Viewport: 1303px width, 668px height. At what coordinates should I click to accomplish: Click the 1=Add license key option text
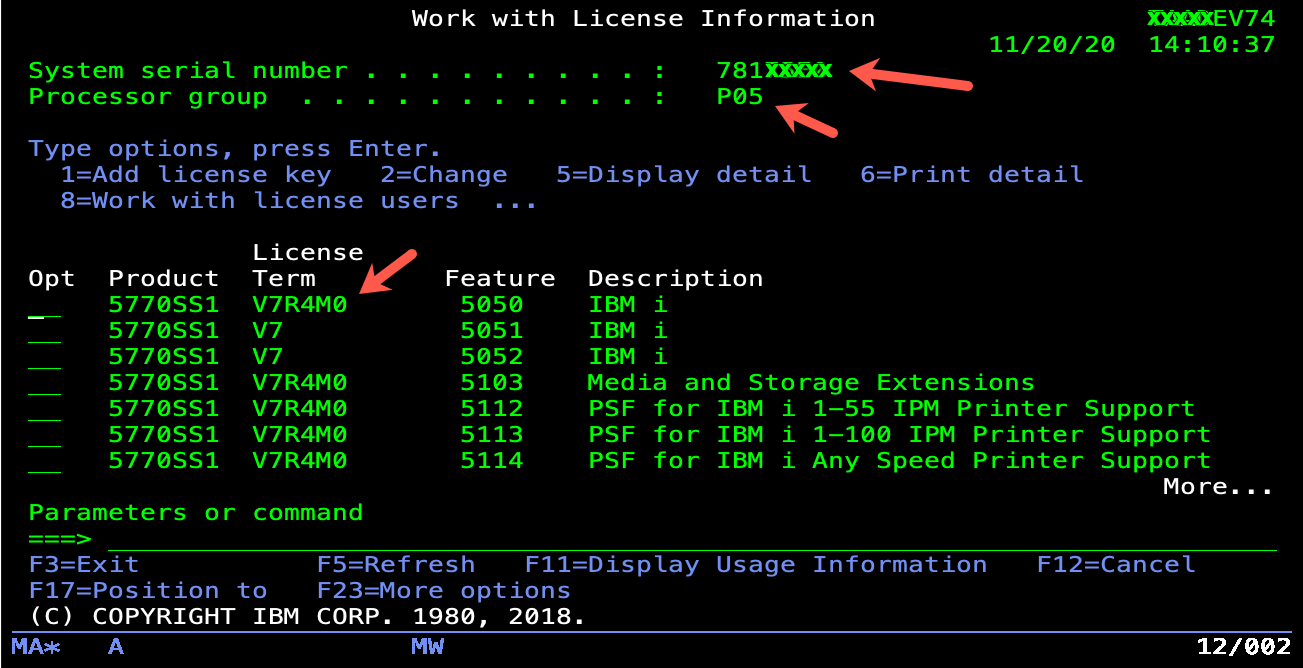click(x=196, y=175)
